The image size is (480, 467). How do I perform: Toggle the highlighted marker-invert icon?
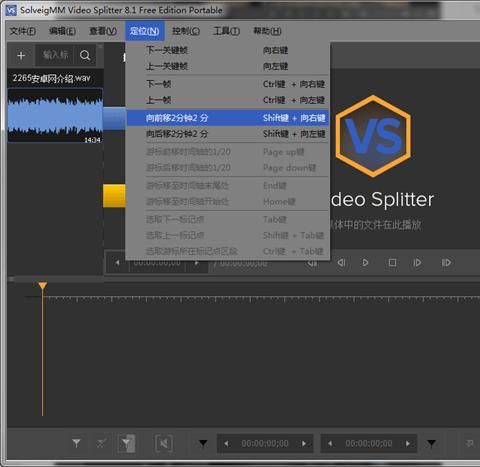(x=127, y=443)
